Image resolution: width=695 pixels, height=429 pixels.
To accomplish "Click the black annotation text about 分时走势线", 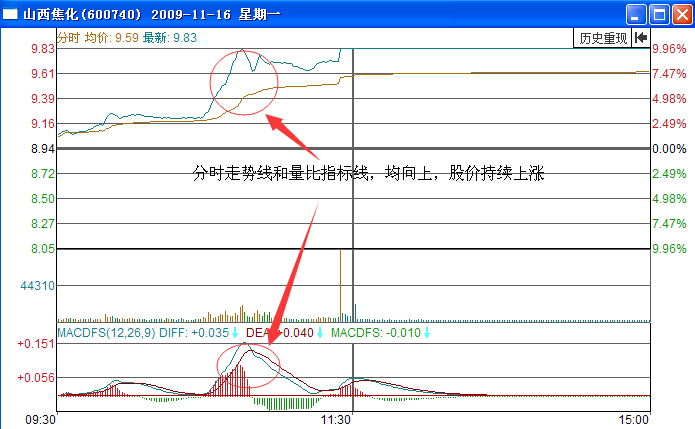I will (x=367, y=173).
